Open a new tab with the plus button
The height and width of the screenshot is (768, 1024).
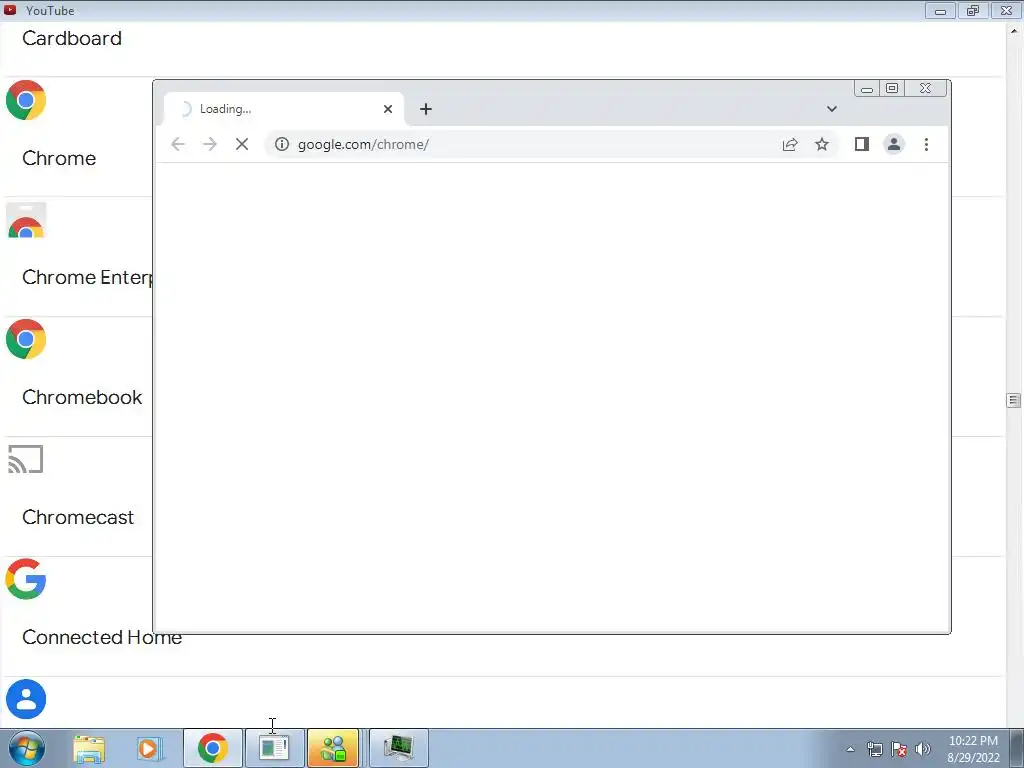426,109
